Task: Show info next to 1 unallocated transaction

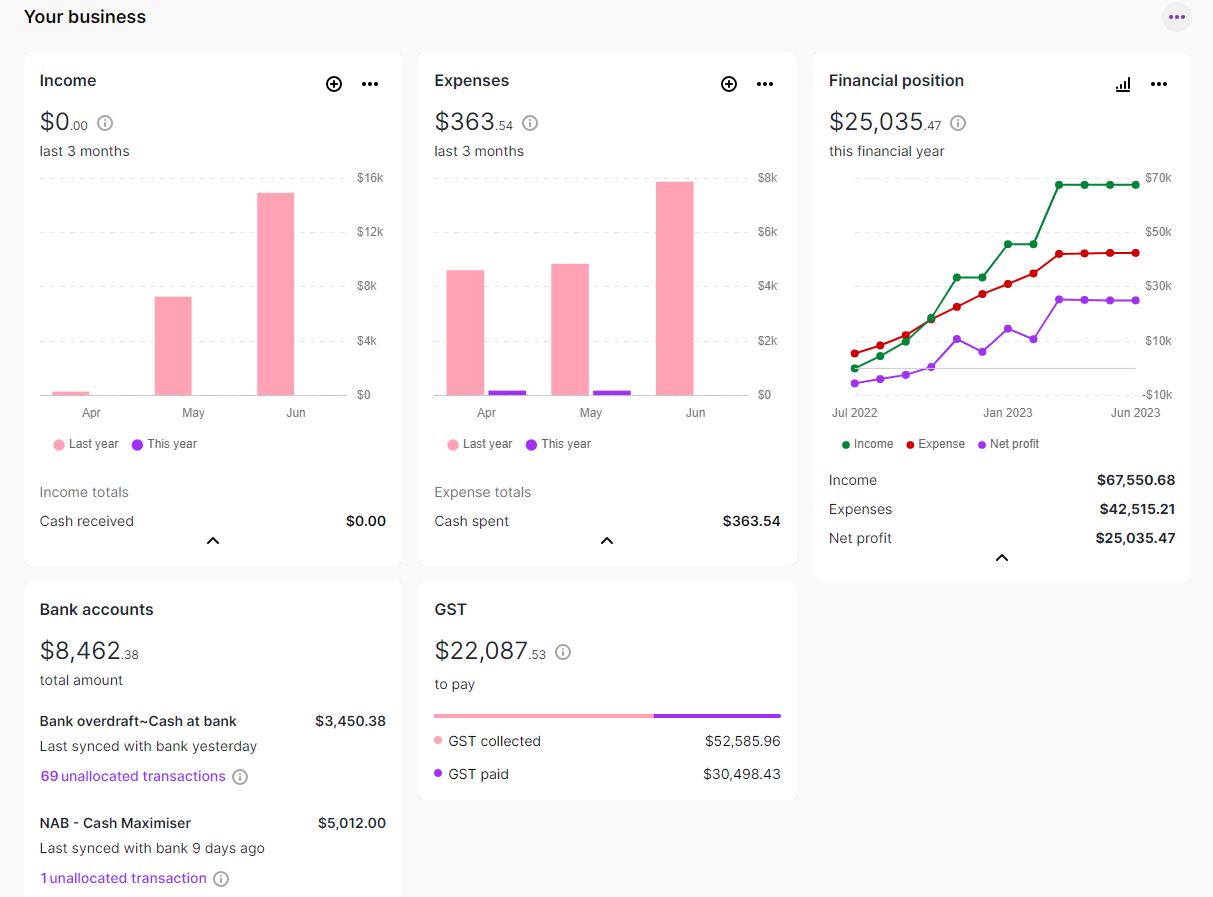Action: [221, 879]
